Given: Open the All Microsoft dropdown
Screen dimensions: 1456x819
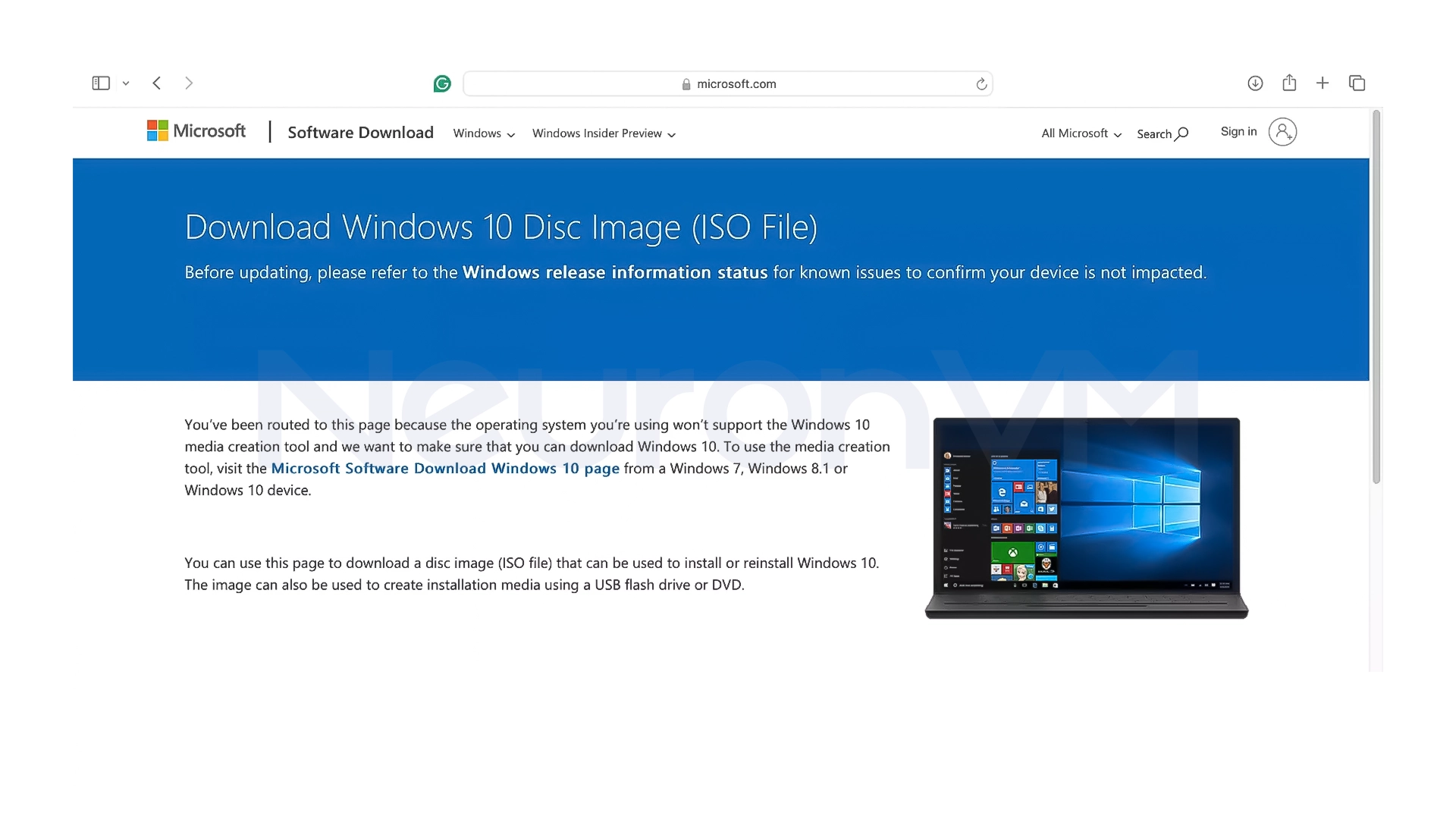Looking at the screenshot, I should (x=1080, y=133).
